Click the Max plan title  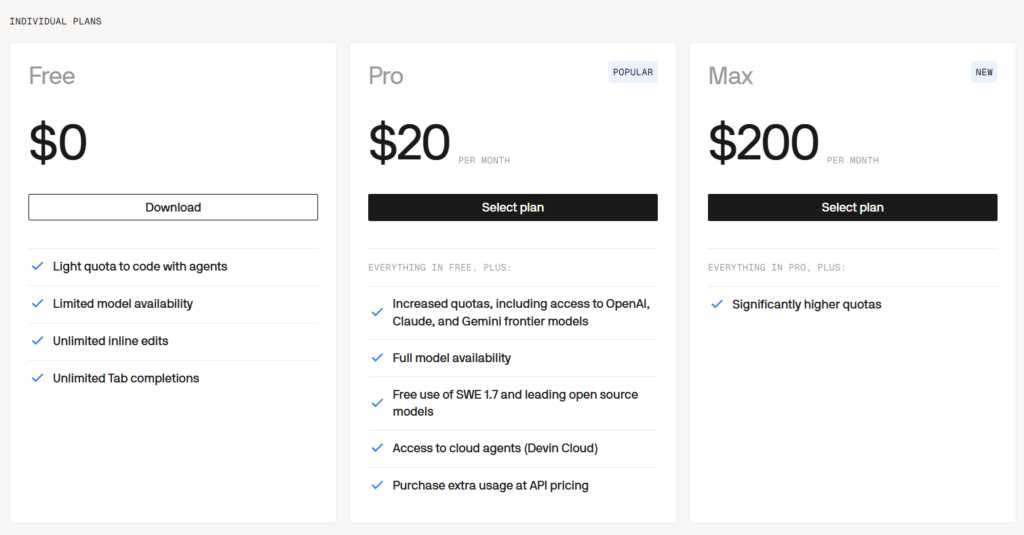731,76
